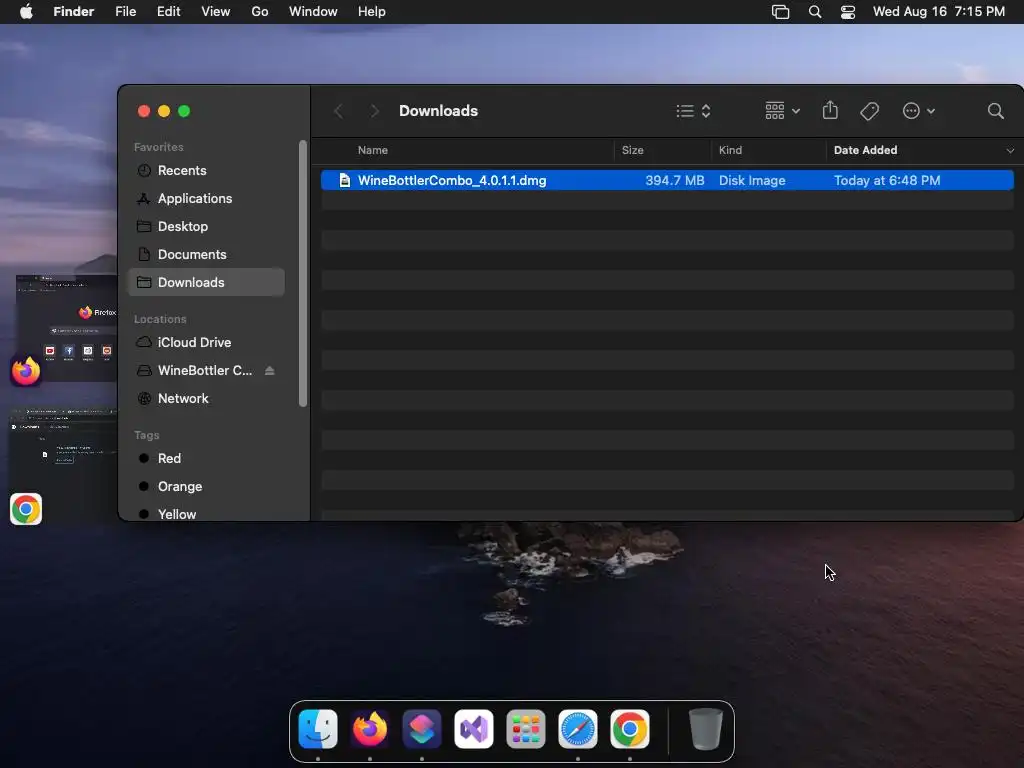Open the File menu
1024x768 pixels.
click(x=125, y=12)
